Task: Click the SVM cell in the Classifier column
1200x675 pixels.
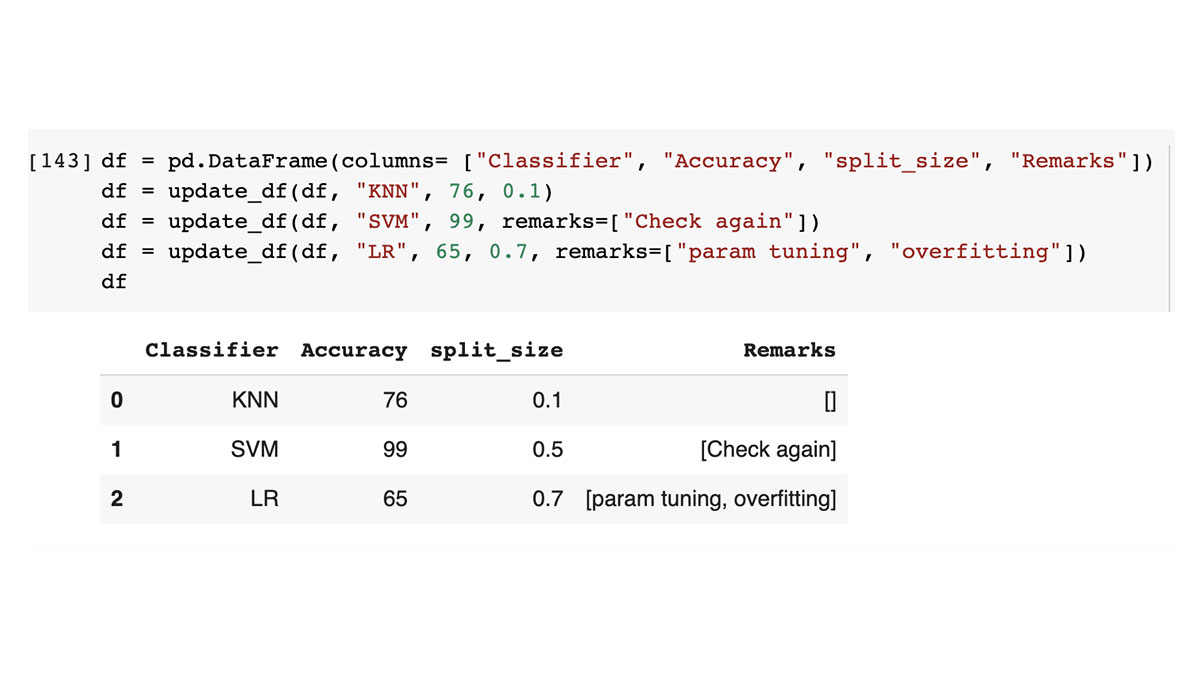Action: (x=254, y=450)
